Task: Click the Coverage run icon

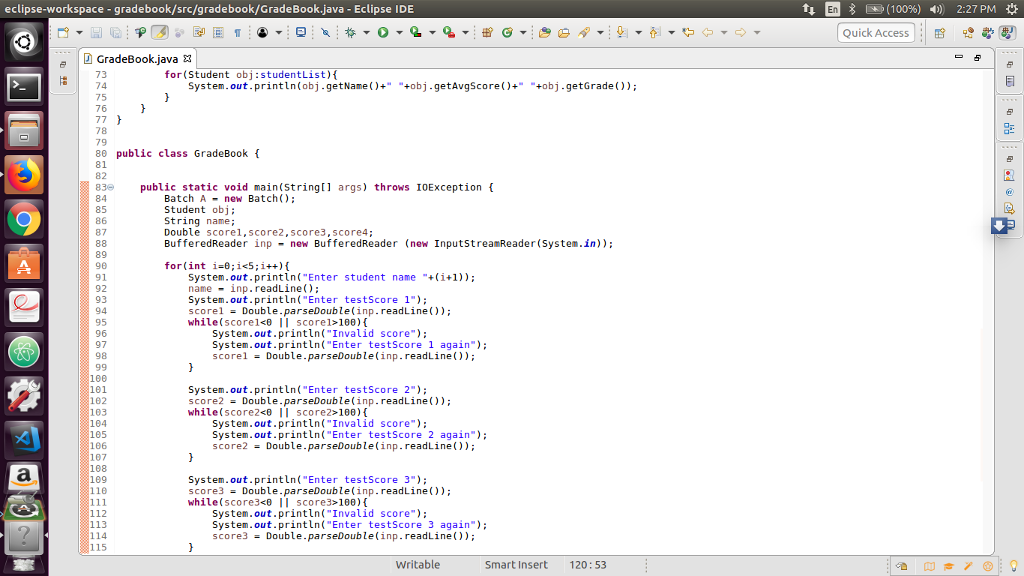Action: click(x=416, y=33)
